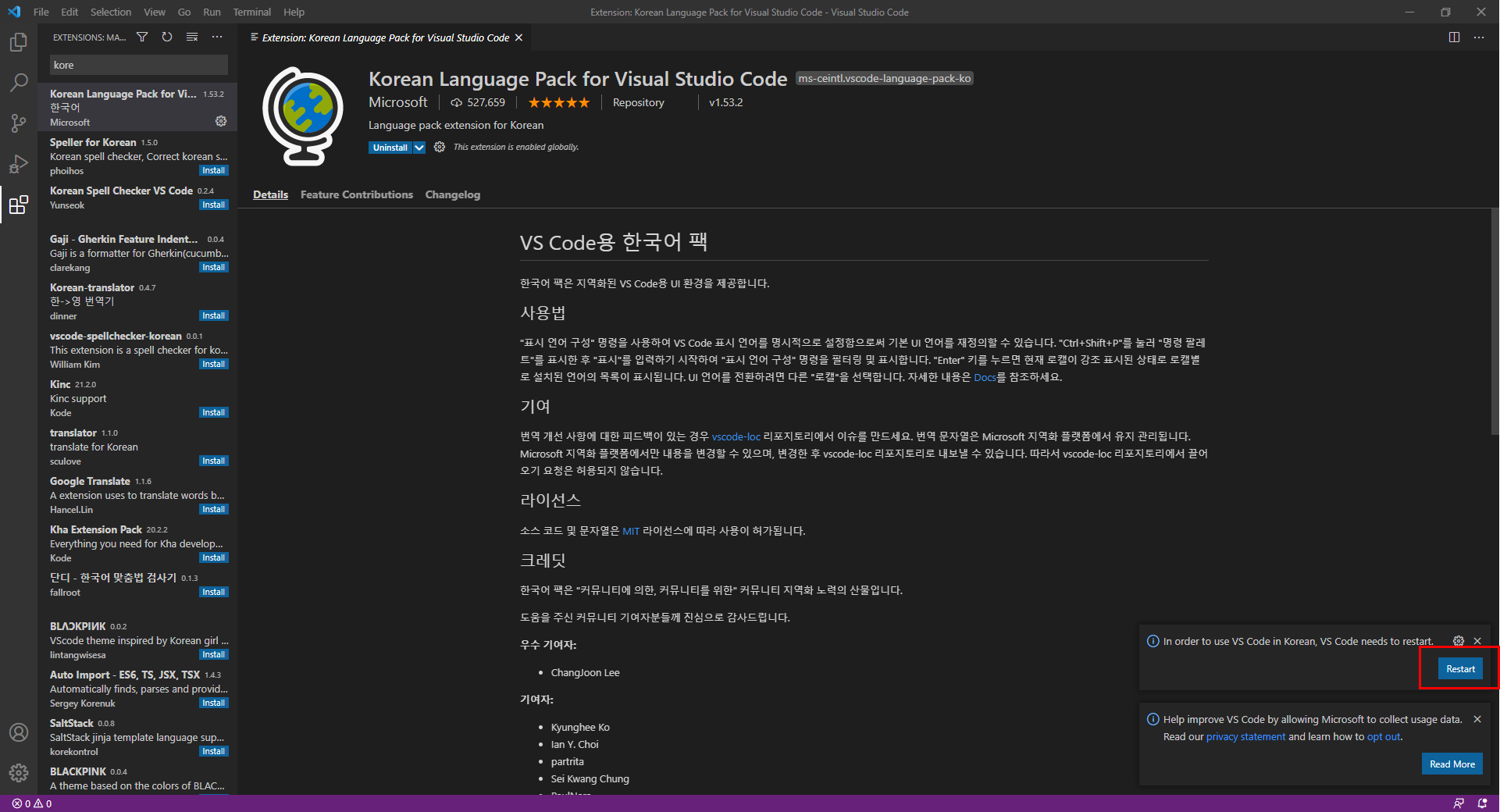This screenshot has width=1500, height=812.
Task: Open manage gear for Korean Language Pack in list
Action: [221, 121]
